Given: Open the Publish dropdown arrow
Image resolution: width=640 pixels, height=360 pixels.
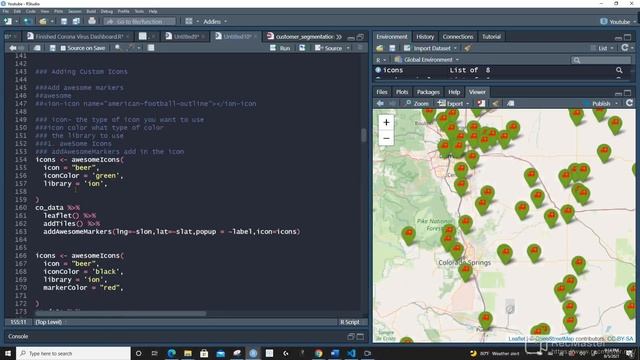Looking at the screenshot, I should [x=616, y=104].
